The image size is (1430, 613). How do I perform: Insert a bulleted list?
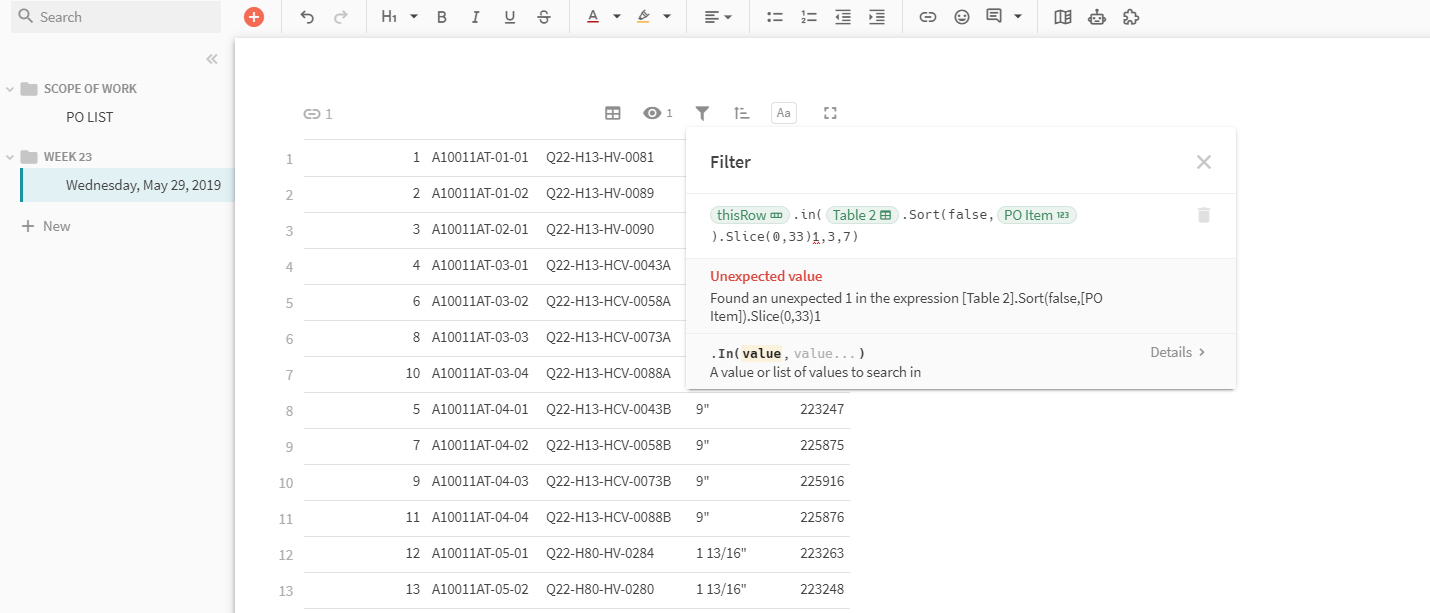click(774, 17)
